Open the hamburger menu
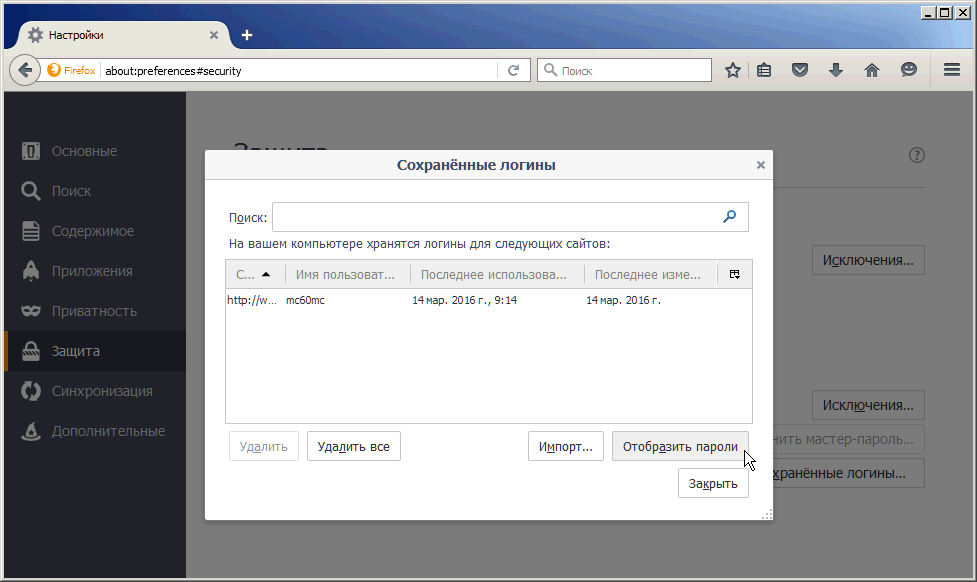Viewport: 977px width, 582px height. tap(951, 70)
